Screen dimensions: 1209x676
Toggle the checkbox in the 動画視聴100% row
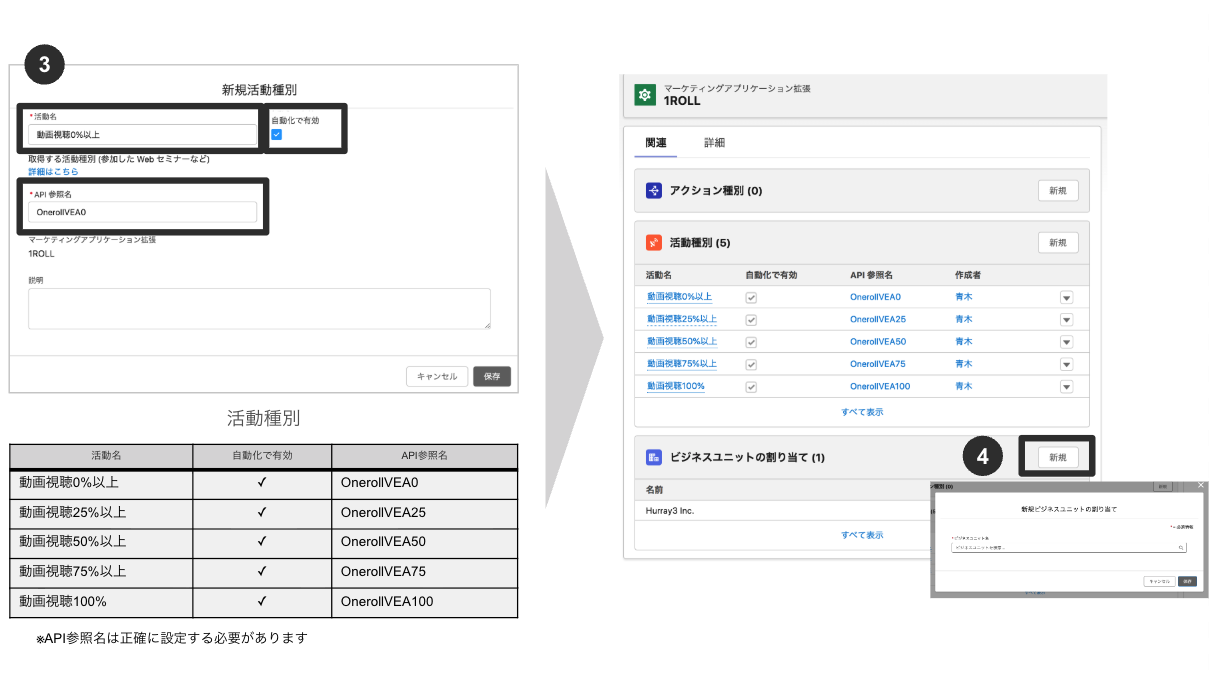tap(751, 386)
